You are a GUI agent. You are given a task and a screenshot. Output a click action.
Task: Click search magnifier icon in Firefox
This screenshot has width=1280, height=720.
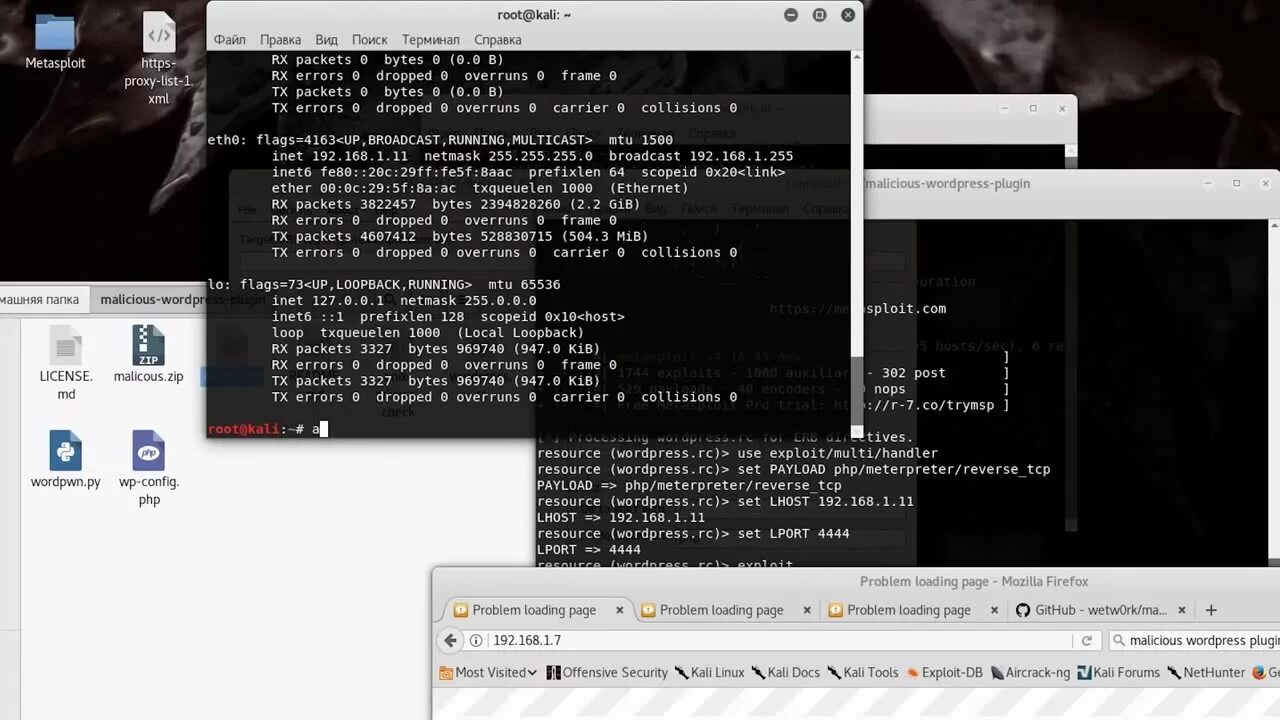pyautogui.click(x=1119, y=640)
